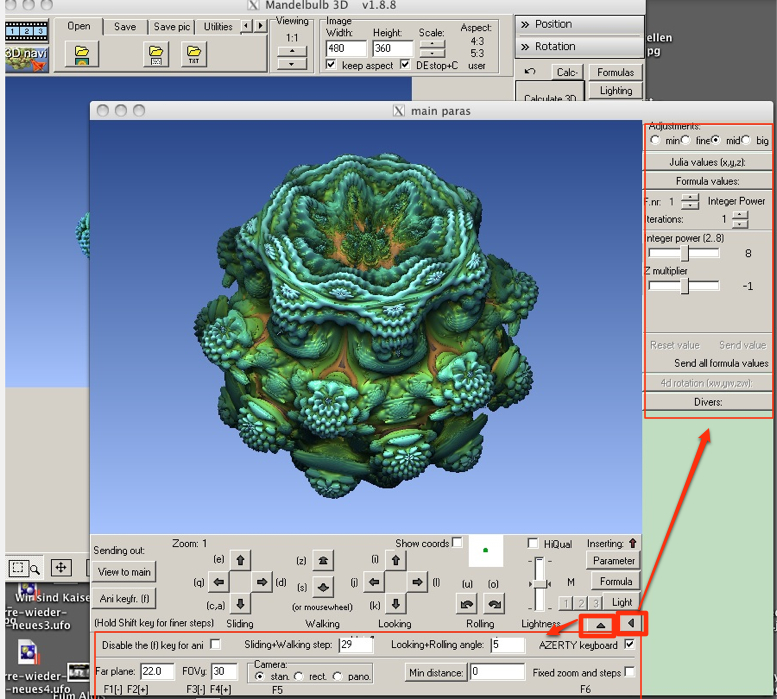Click the roll clockwise (o) button
This screenshot has width=777, height=699.
click(x=494, y=603)
